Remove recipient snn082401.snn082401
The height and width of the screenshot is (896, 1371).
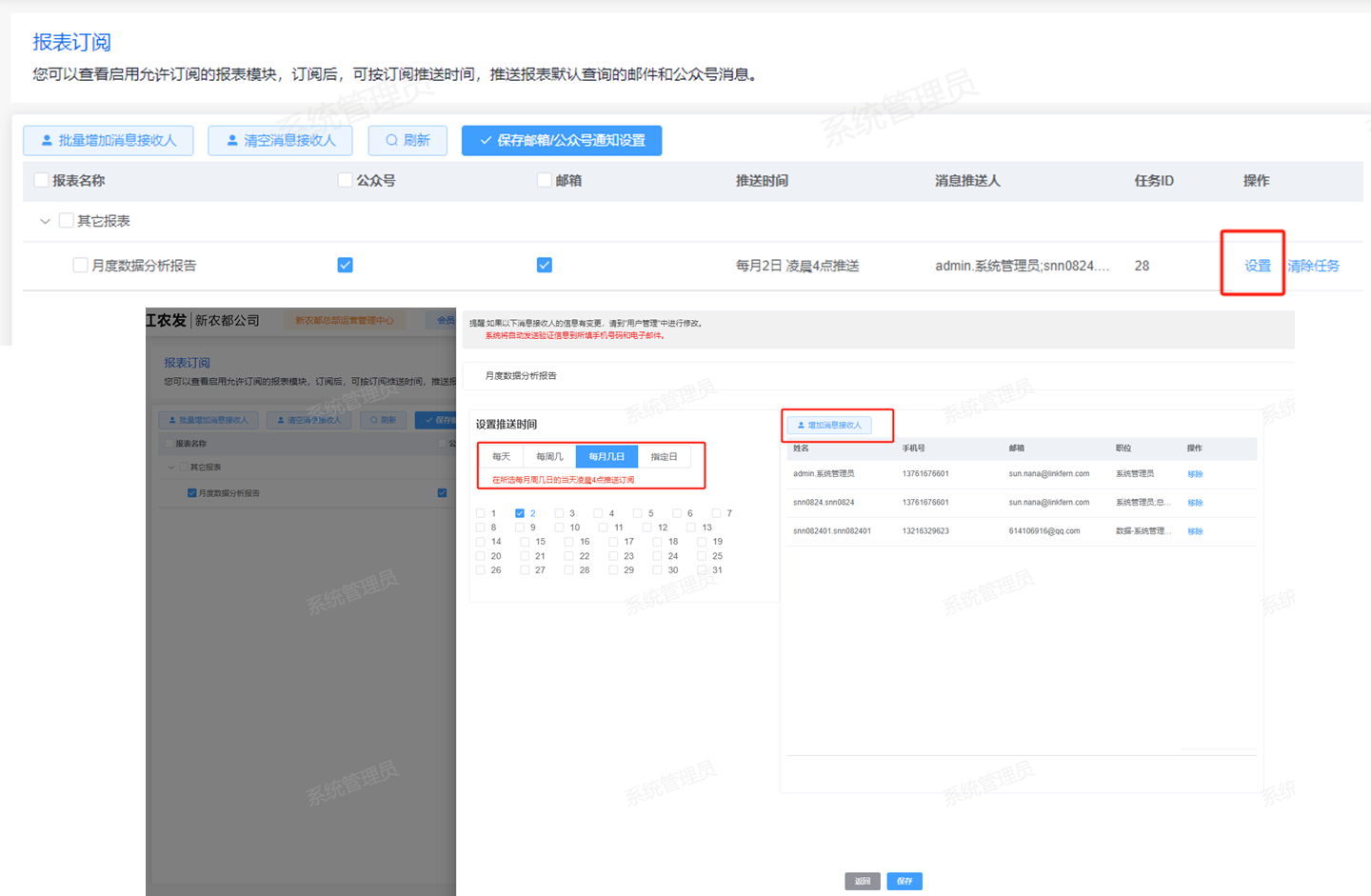pyautogui.click(x=1195, y=531)
